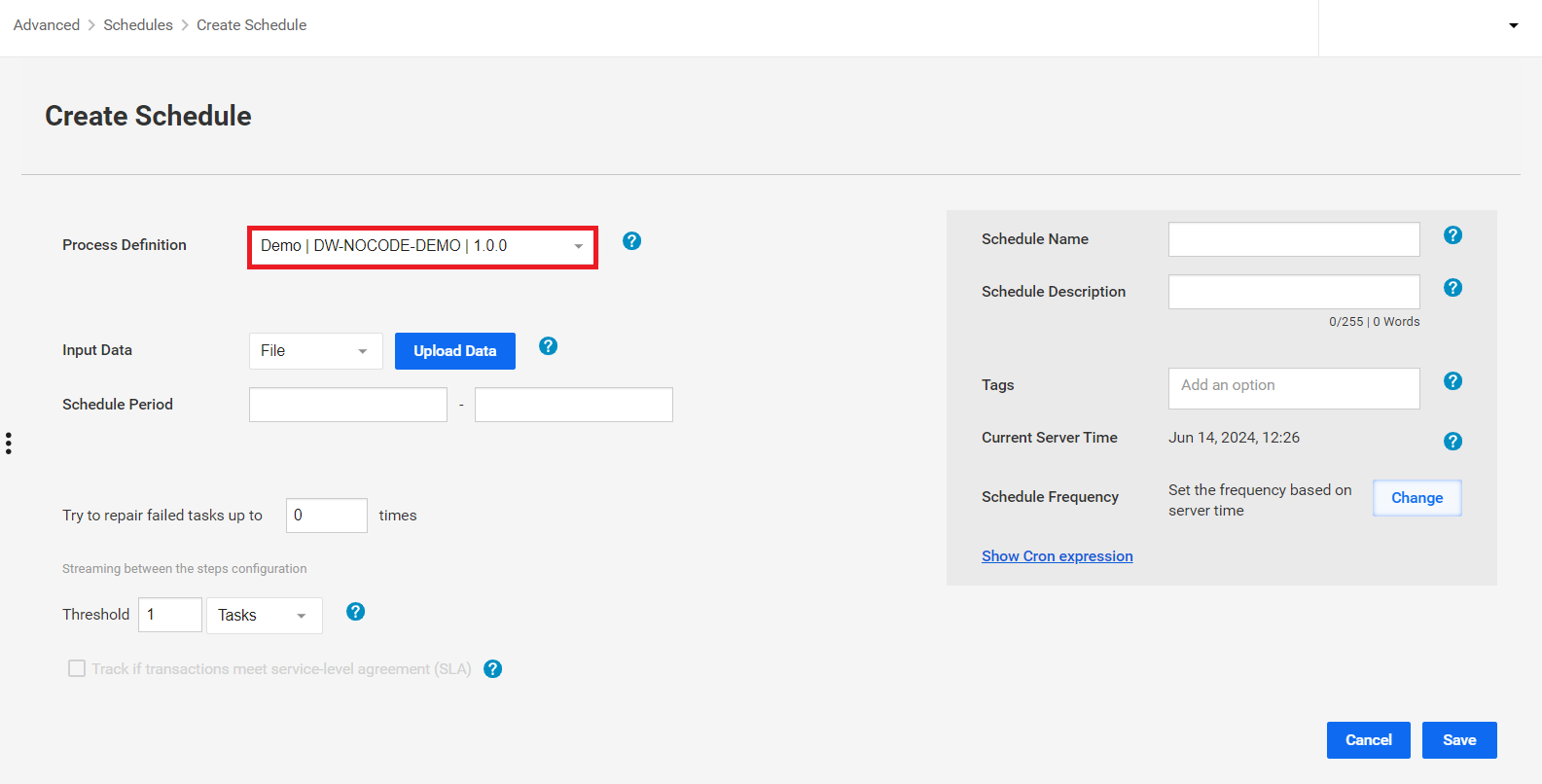Open help icon for Schedule Name
This screenshot has height=784, width=1542.
[x=1452, y=235]
